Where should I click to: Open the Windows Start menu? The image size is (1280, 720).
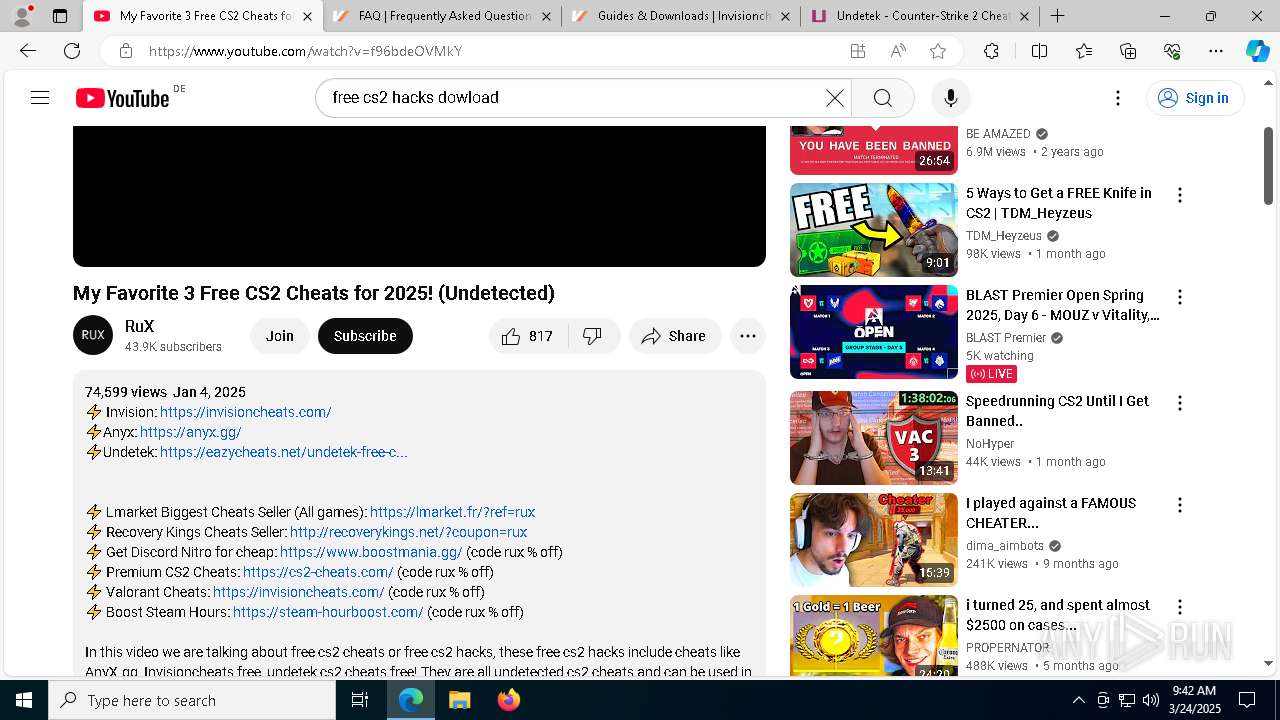click(24, 700)
